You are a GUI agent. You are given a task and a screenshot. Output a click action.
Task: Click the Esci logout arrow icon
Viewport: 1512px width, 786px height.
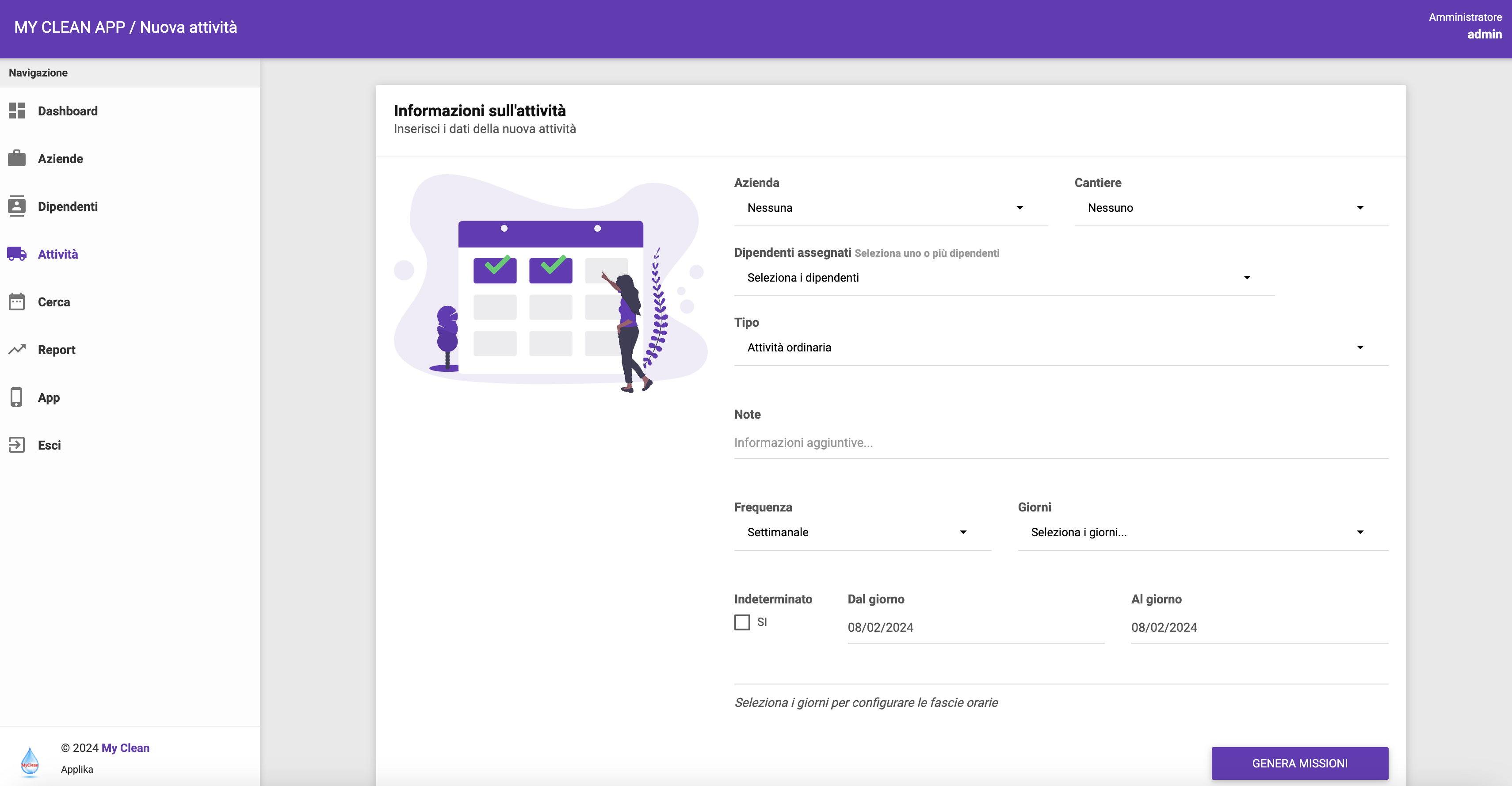17,445
